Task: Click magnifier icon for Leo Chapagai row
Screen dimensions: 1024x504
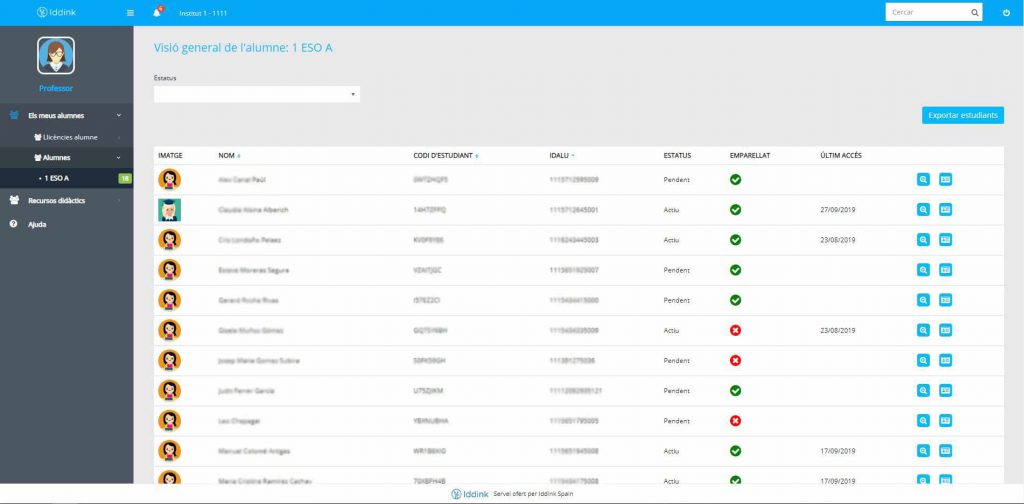Action: 923,421
